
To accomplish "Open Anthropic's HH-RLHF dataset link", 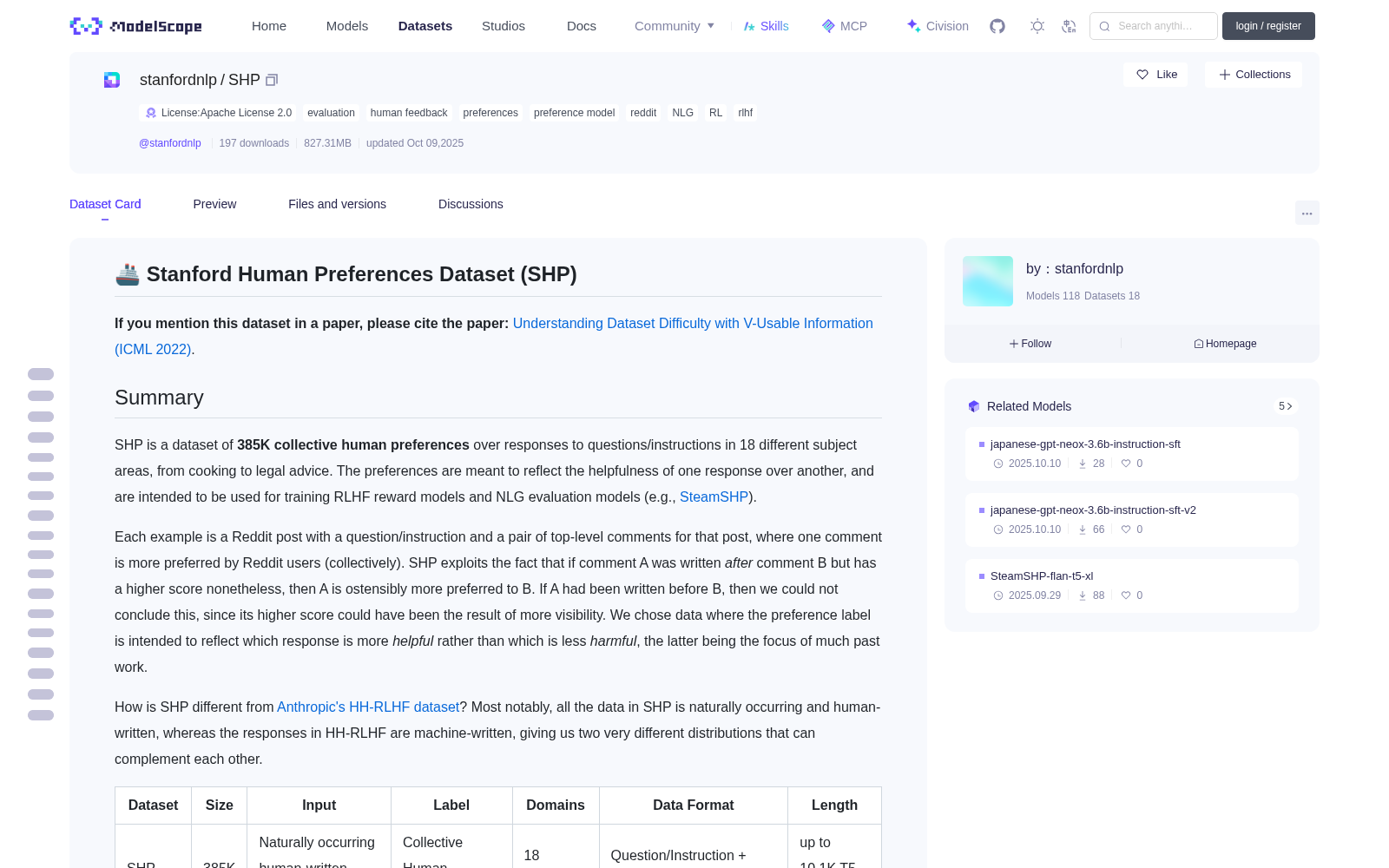I will [x=368, y=707].
